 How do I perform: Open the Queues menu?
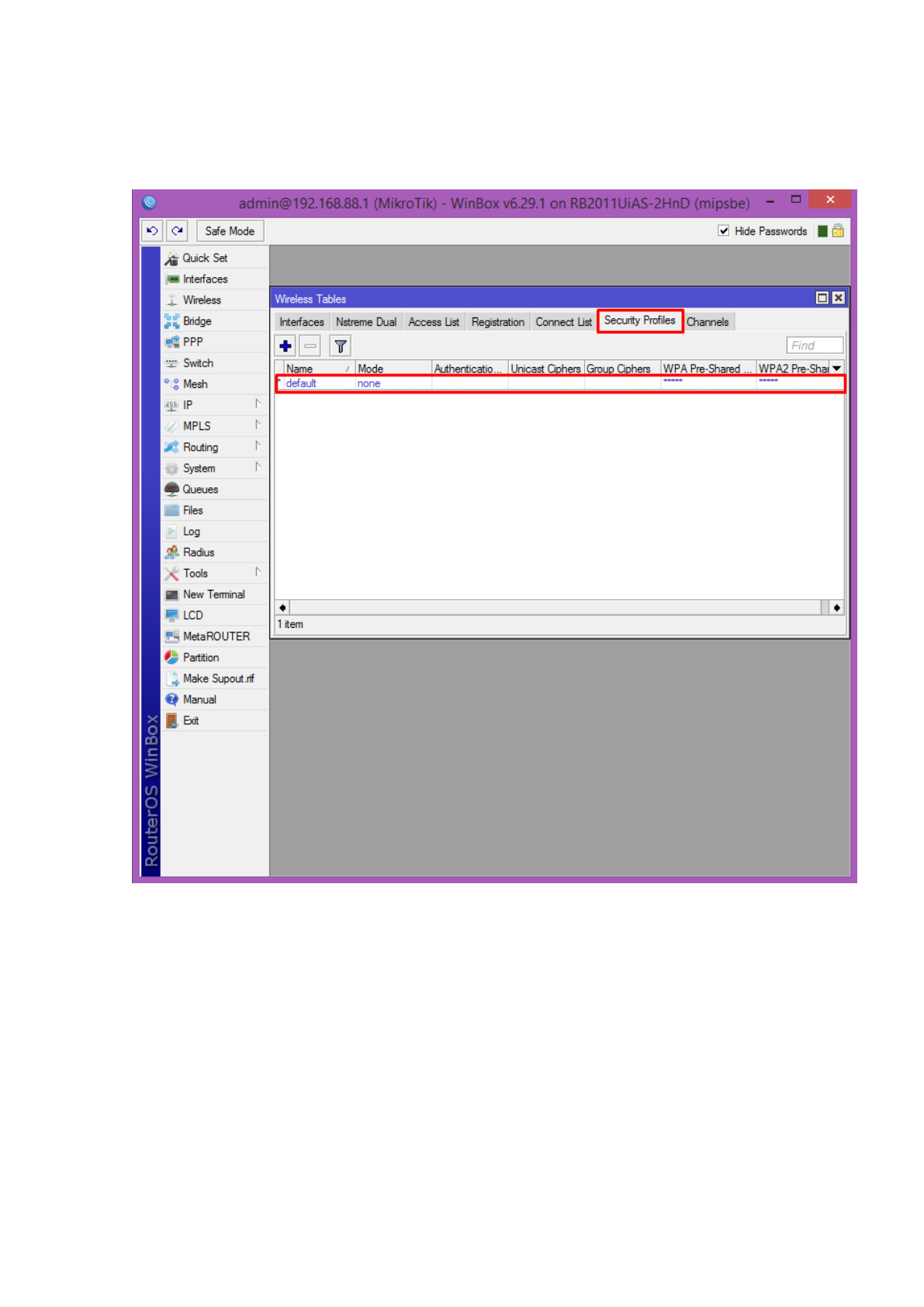tap(214, 490)
